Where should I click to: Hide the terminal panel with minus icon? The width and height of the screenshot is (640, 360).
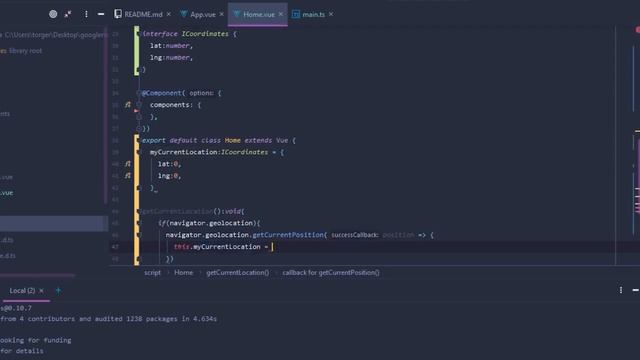point(636,290)
